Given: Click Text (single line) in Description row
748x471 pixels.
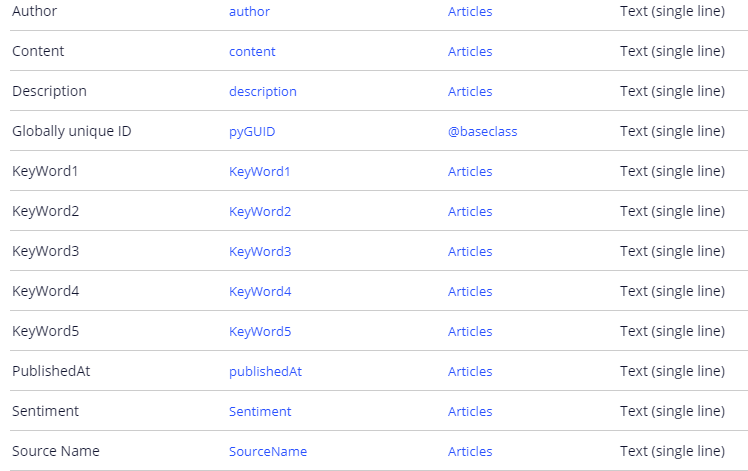Looking at the screenshot, I should point(672,91).
